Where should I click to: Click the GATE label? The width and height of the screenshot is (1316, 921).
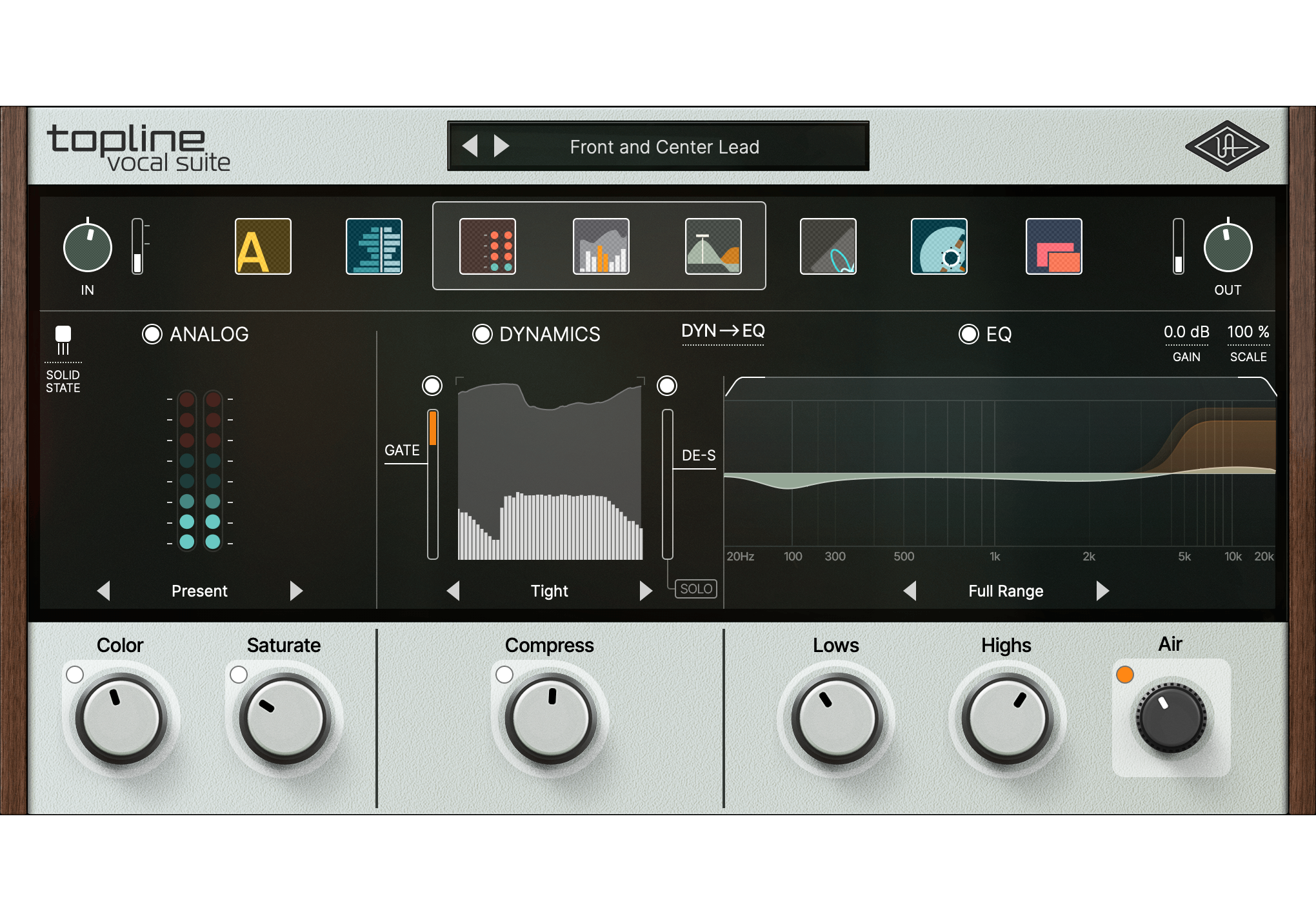coord(402,450)
